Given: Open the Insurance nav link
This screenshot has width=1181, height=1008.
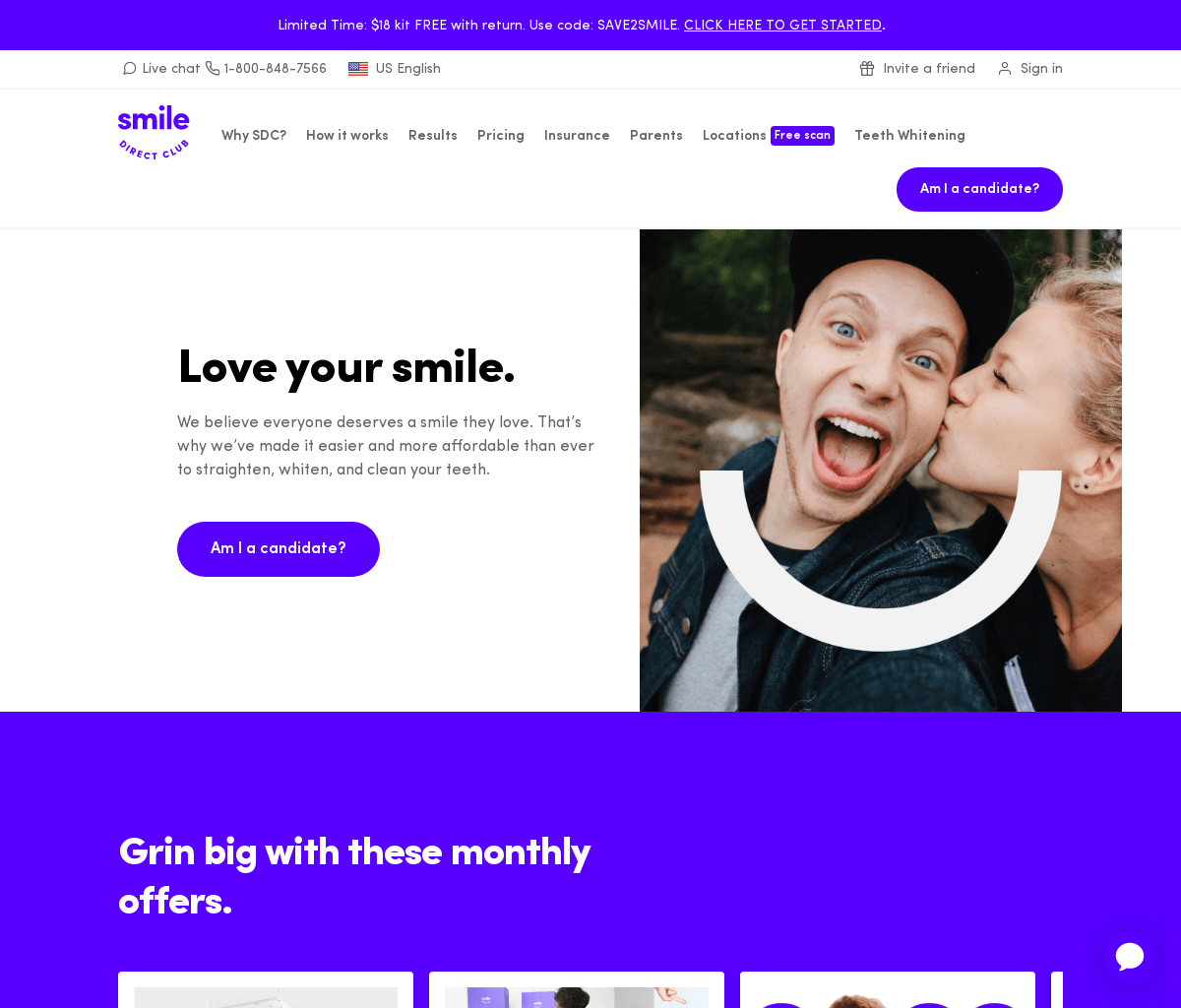Looking at the screenshot, I should (577, 136).
